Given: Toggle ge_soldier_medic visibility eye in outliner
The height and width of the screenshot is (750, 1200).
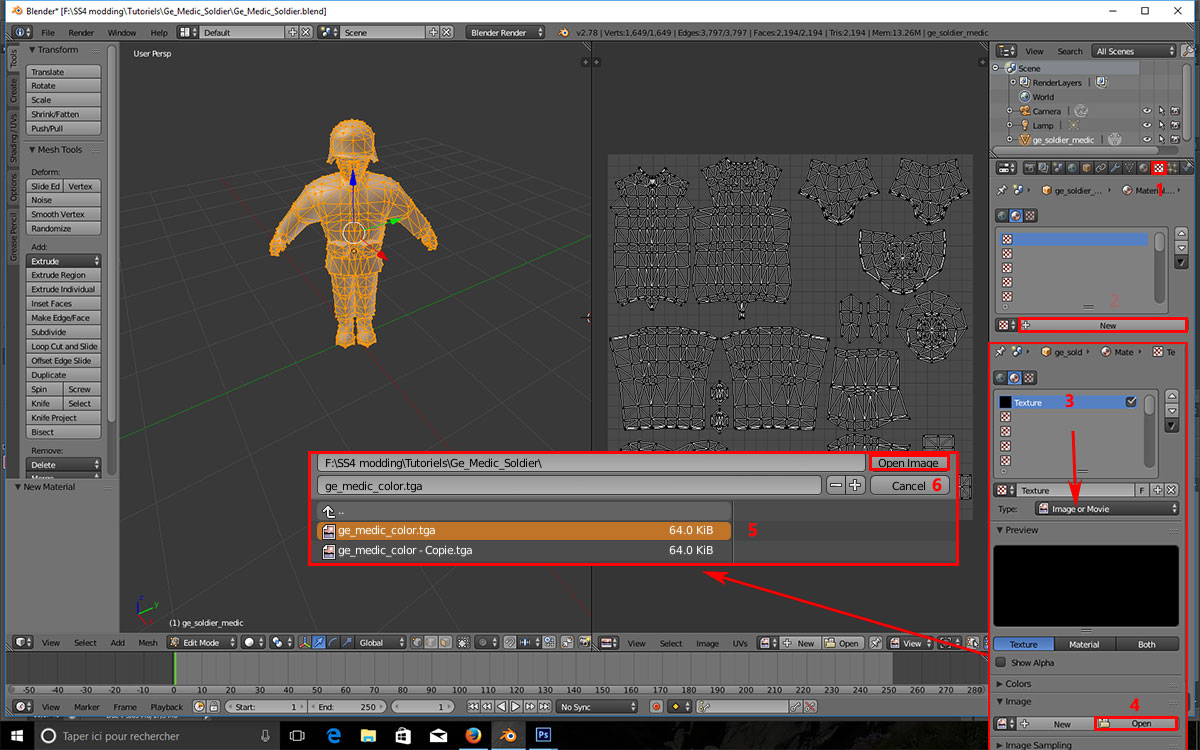Looking at the screenshot, I should click(1147, 139).
